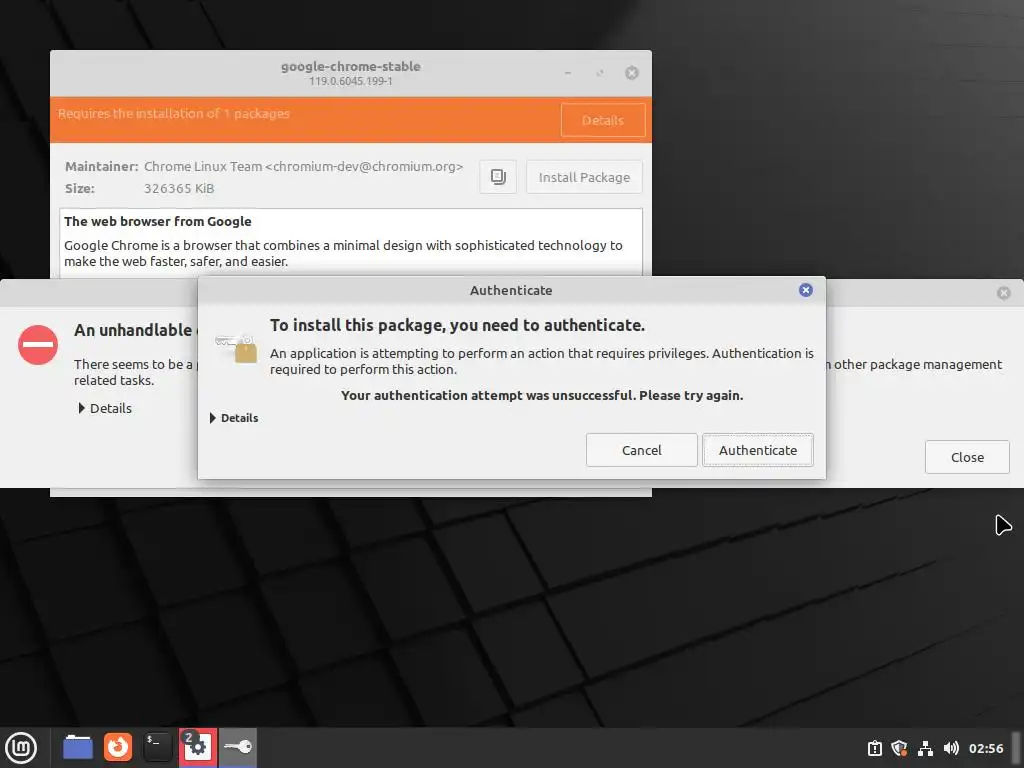This screenshot has width=1024, height=768.
Task: Close the error dialog with the Close button
Action: pos(967,457)
